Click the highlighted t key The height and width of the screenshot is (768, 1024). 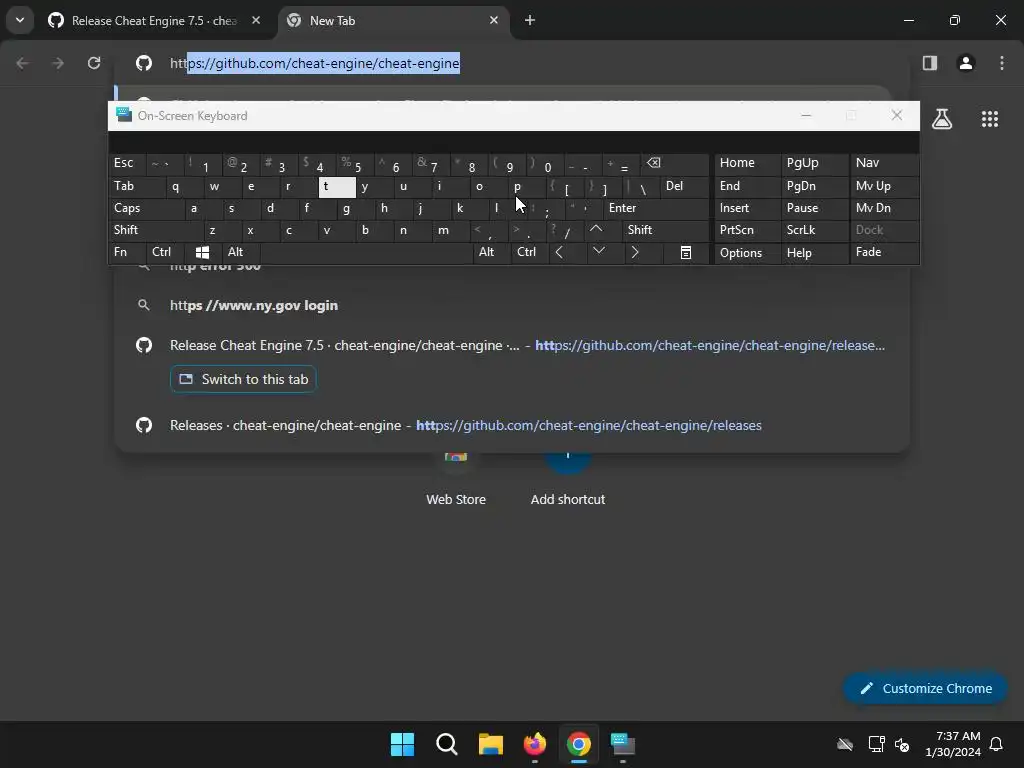pyautogui.click(x=337, y=187)
